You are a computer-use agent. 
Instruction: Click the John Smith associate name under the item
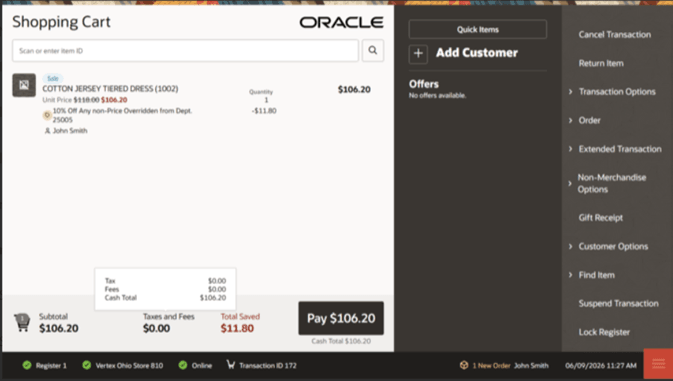click(70, 131)
